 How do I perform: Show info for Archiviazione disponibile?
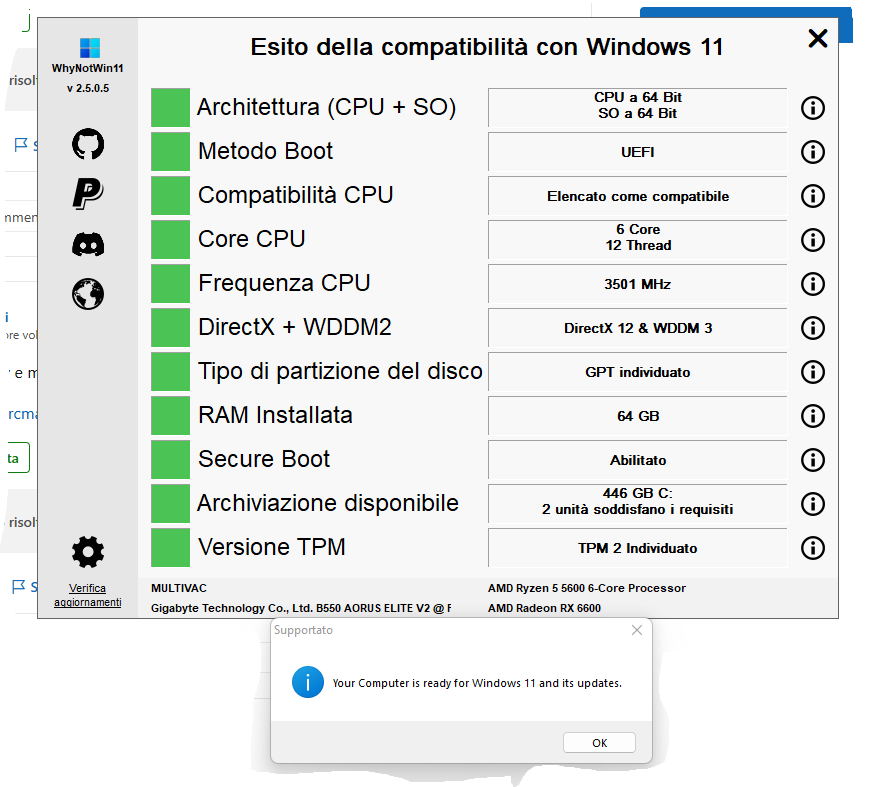pyautogui.click(x=813, y=504)
